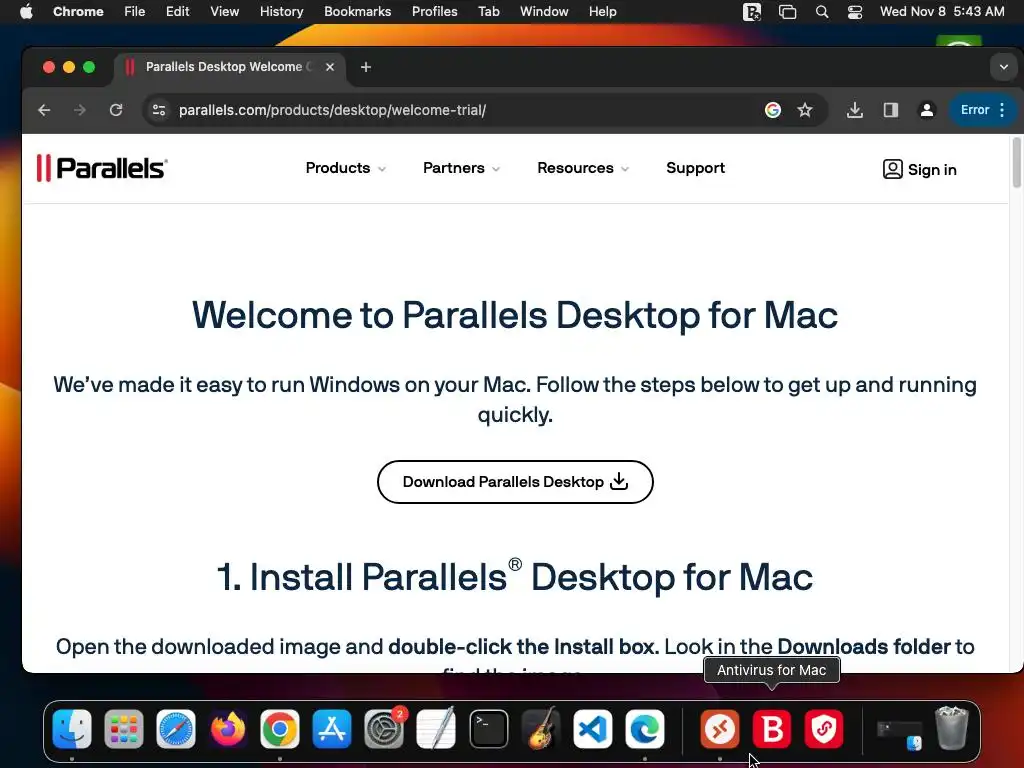
Task: Open App Store from the dock
Action: (332, 729)
